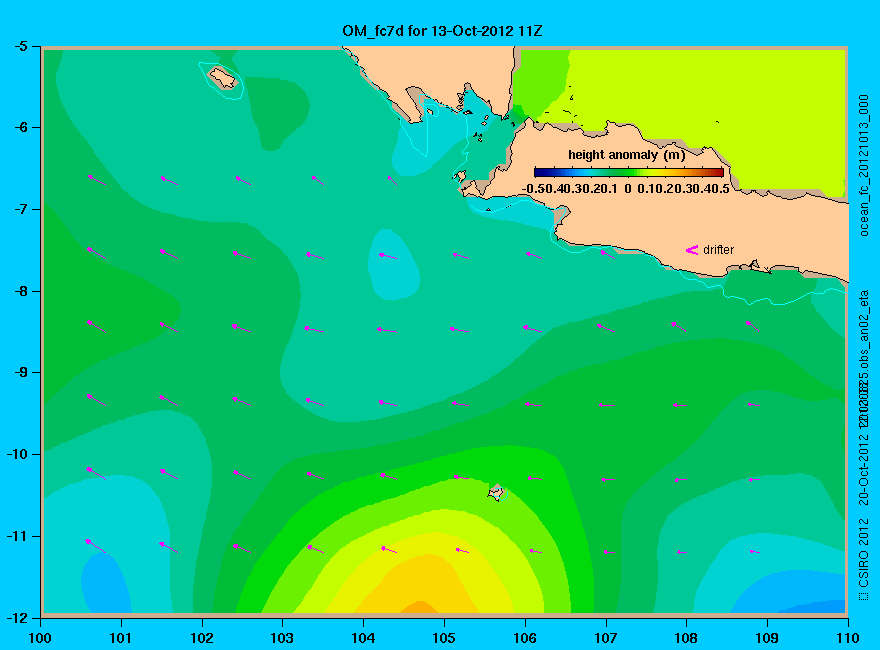The height and width of the screenshot is (650, 880).
Task: Click the small island near 102.3, -5.4
Action: point(223,77)
